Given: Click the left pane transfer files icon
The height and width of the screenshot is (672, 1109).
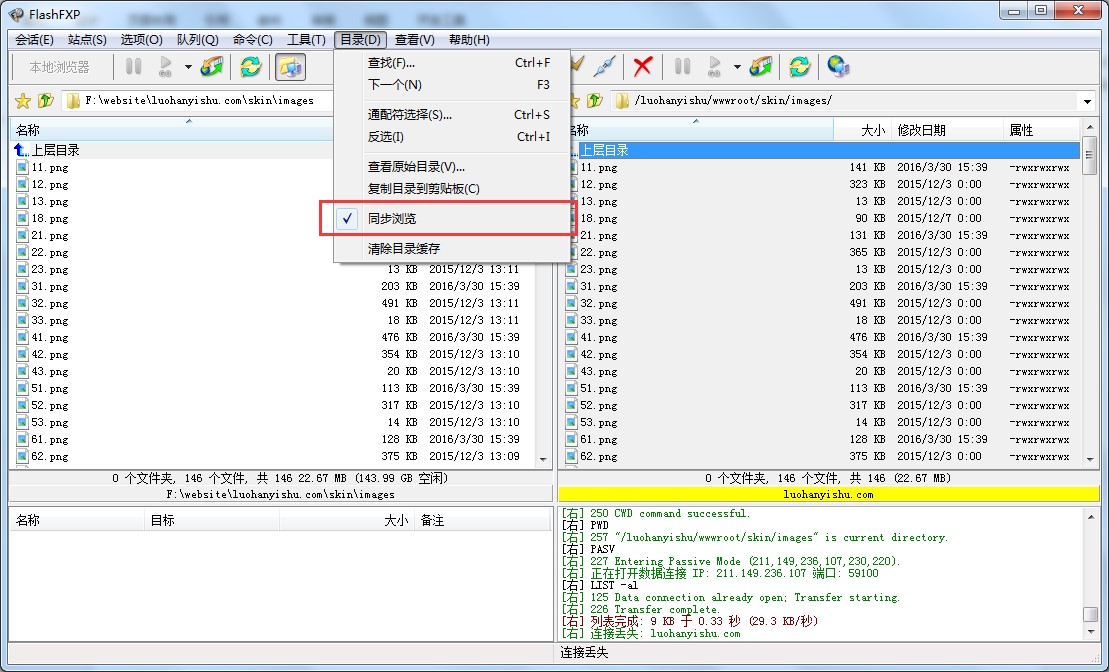Looking at the screenshot, I should click(212, 67).
